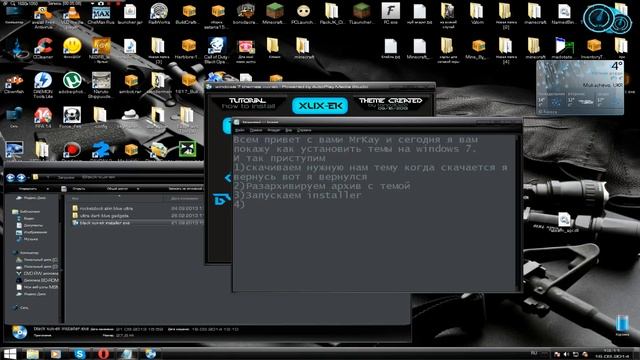Click the Explorer address bar path
Viewport: 640px width, 360px height.
click(118, 178)
